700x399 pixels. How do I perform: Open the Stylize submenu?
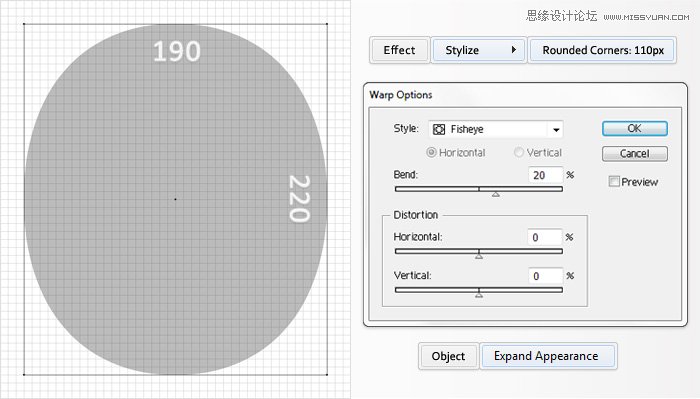click(479, 50)
